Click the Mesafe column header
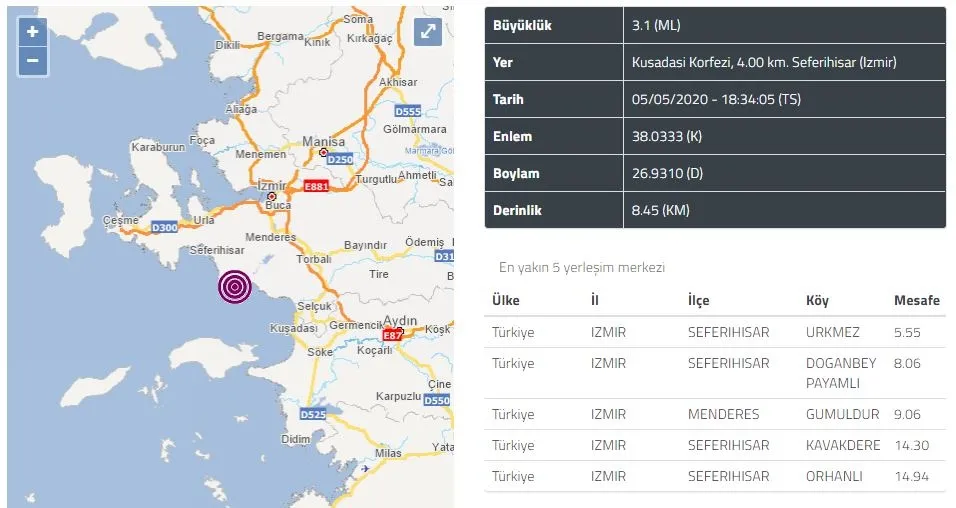This screenshot has width=956, height=508. [916, 300]
